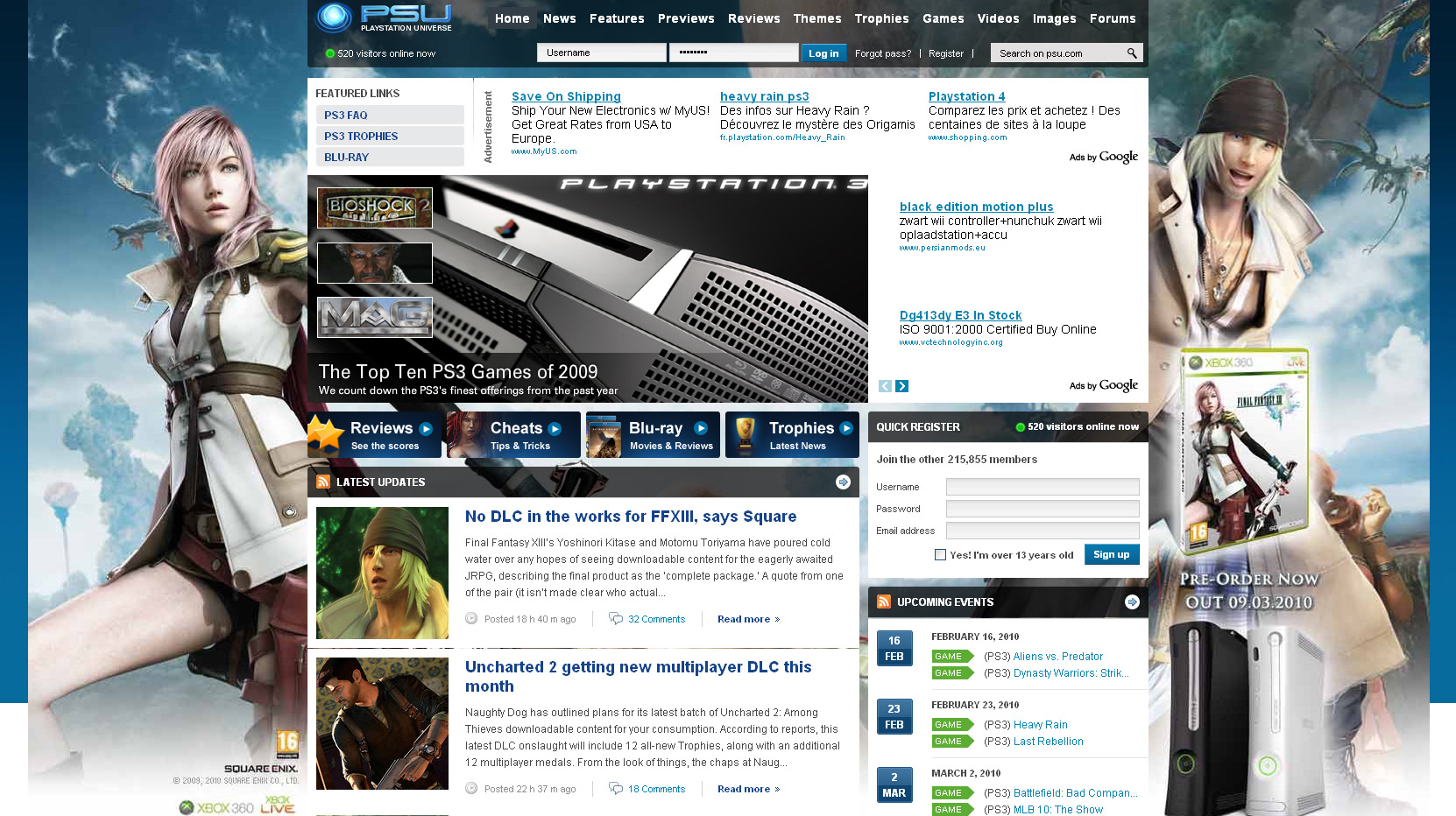Select the middle slideshow thumbnail with face
Image resolution: width=1456 pixels, height=816 pixels.
375,263
